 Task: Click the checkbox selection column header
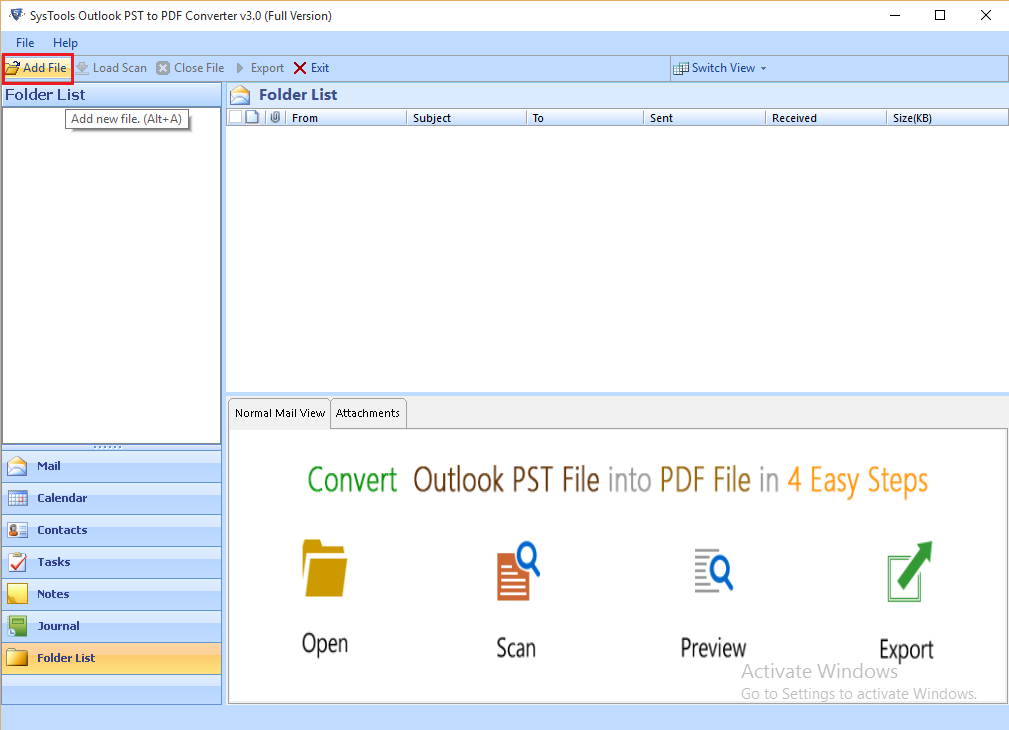(237, 117)
